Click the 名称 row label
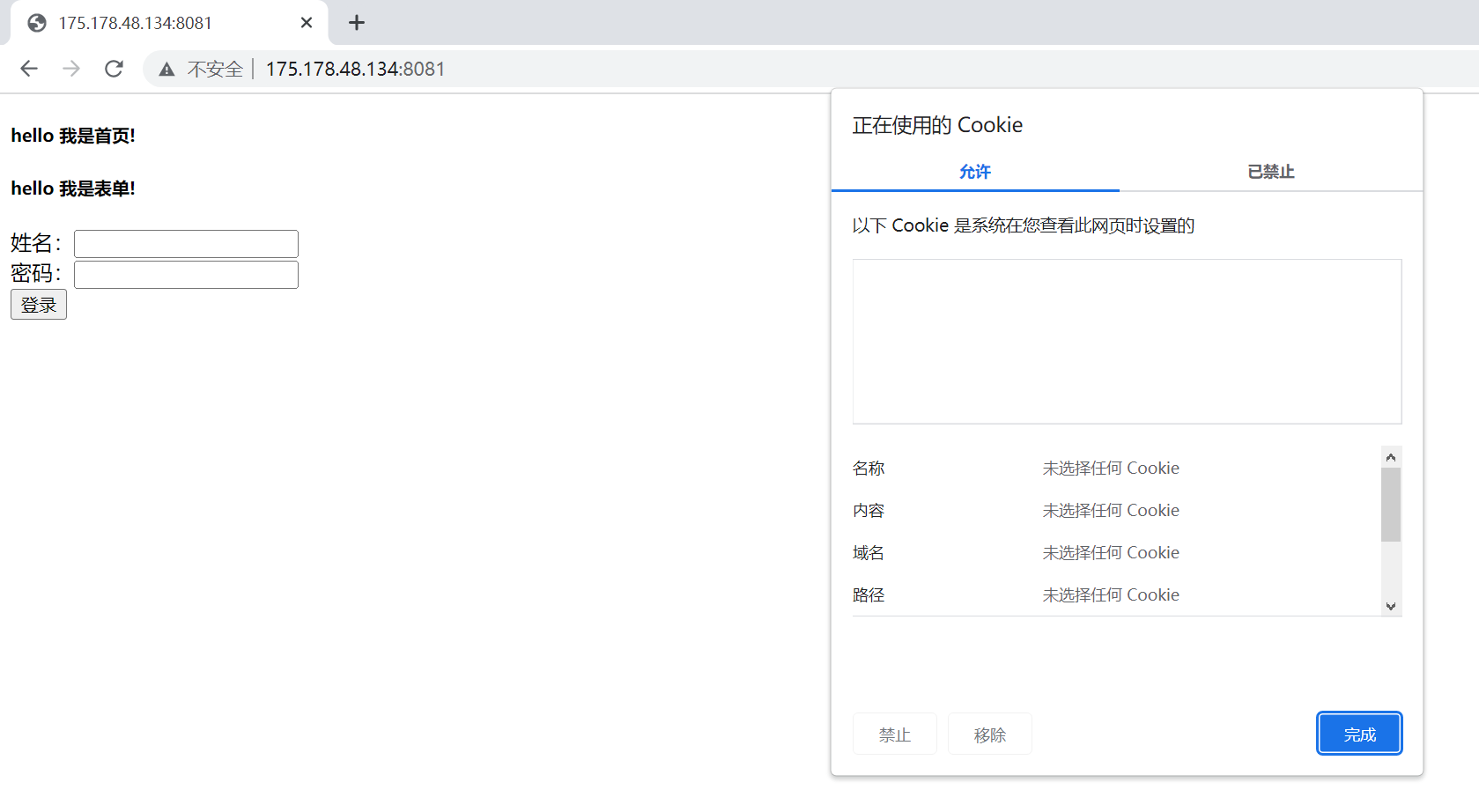Image resolution: width=1479 pixels, height=812 pixels. pos(869,469)
